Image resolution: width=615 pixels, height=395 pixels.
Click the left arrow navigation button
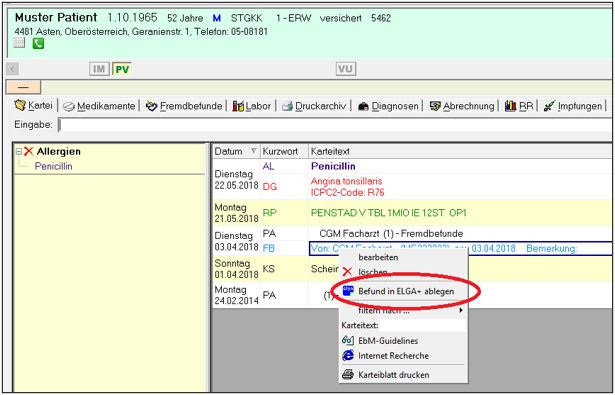(12, 69)
